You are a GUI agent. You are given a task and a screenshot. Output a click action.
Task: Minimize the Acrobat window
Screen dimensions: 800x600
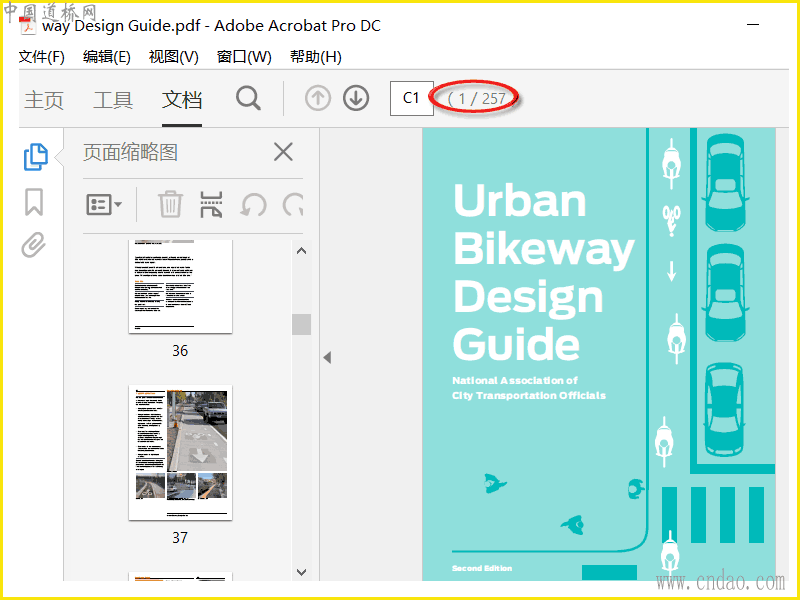(x=753, y=24)
